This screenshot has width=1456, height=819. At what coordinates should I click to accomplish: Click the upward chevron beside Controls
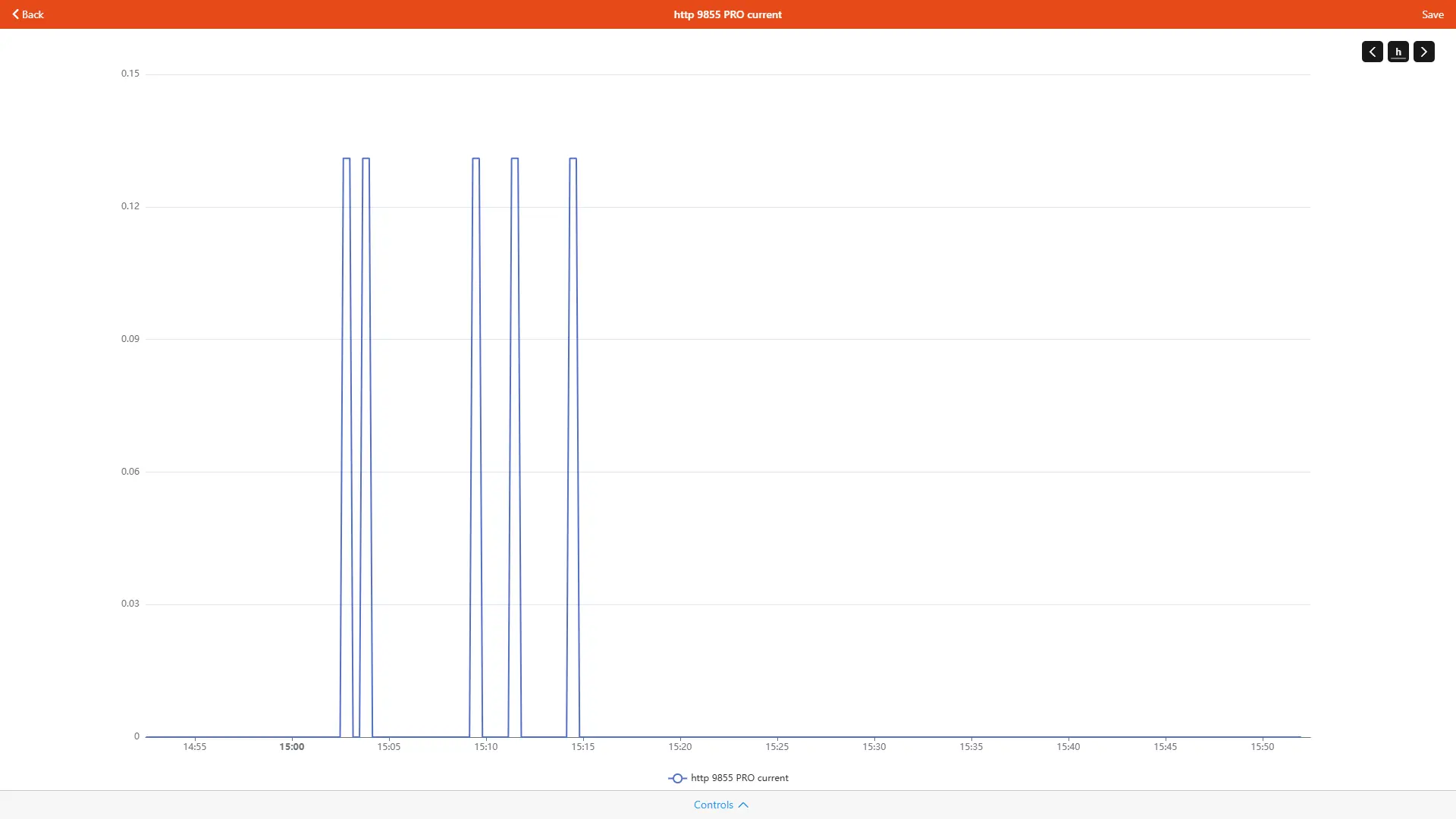[743, 805]
